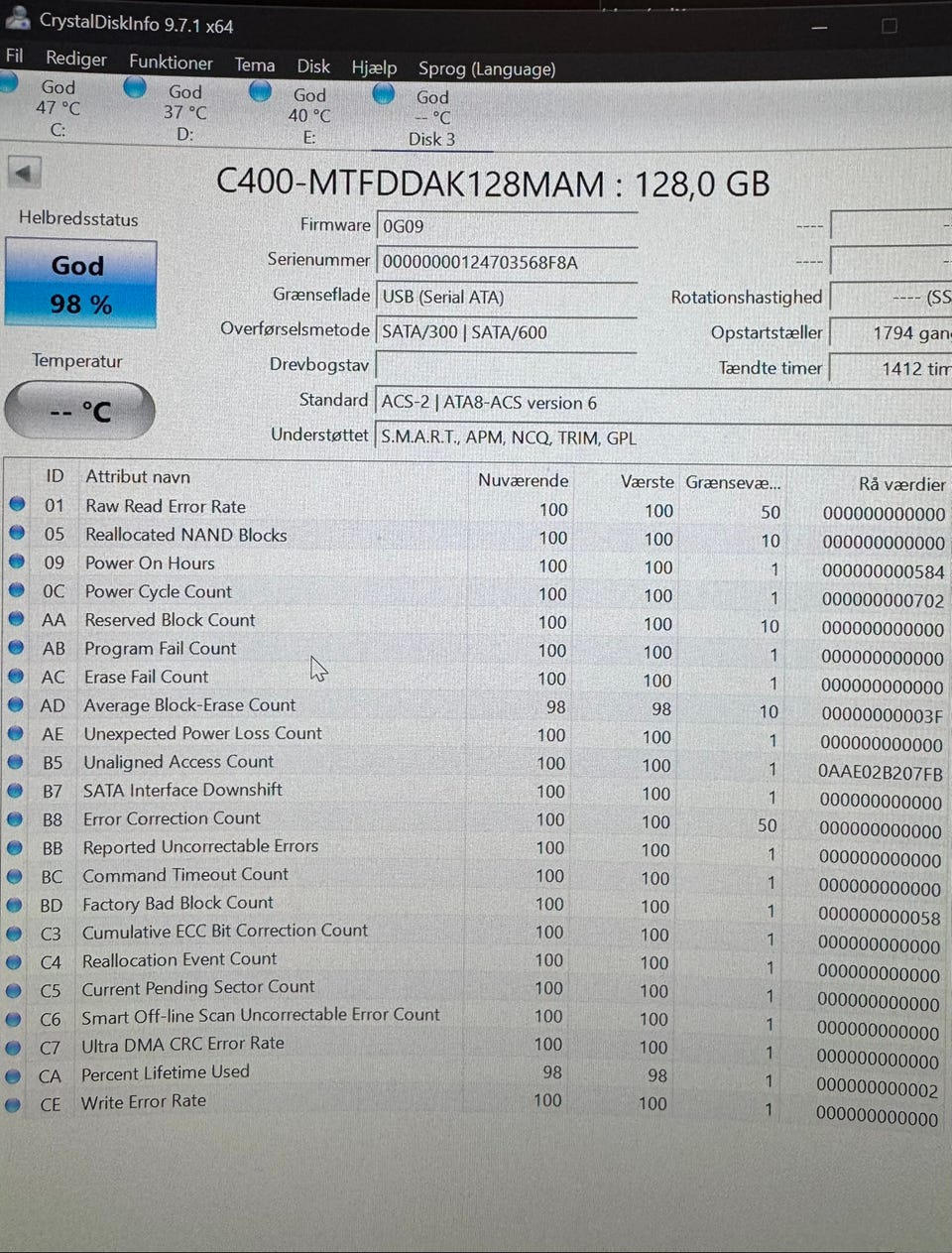Click the Rå værdier column header
This screenshot has height=1253, width=952.
tap(901, 484)
